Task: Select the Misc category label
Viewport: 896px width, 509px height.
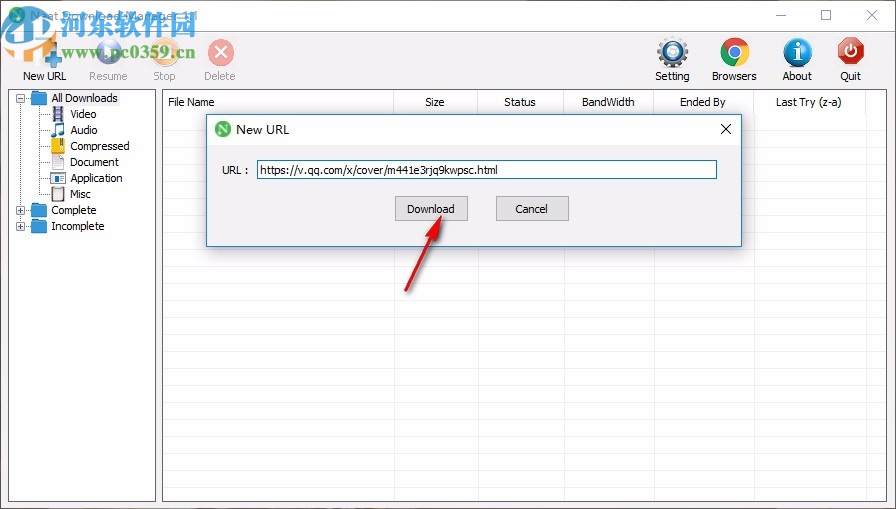Action: [x=81, y=194]
